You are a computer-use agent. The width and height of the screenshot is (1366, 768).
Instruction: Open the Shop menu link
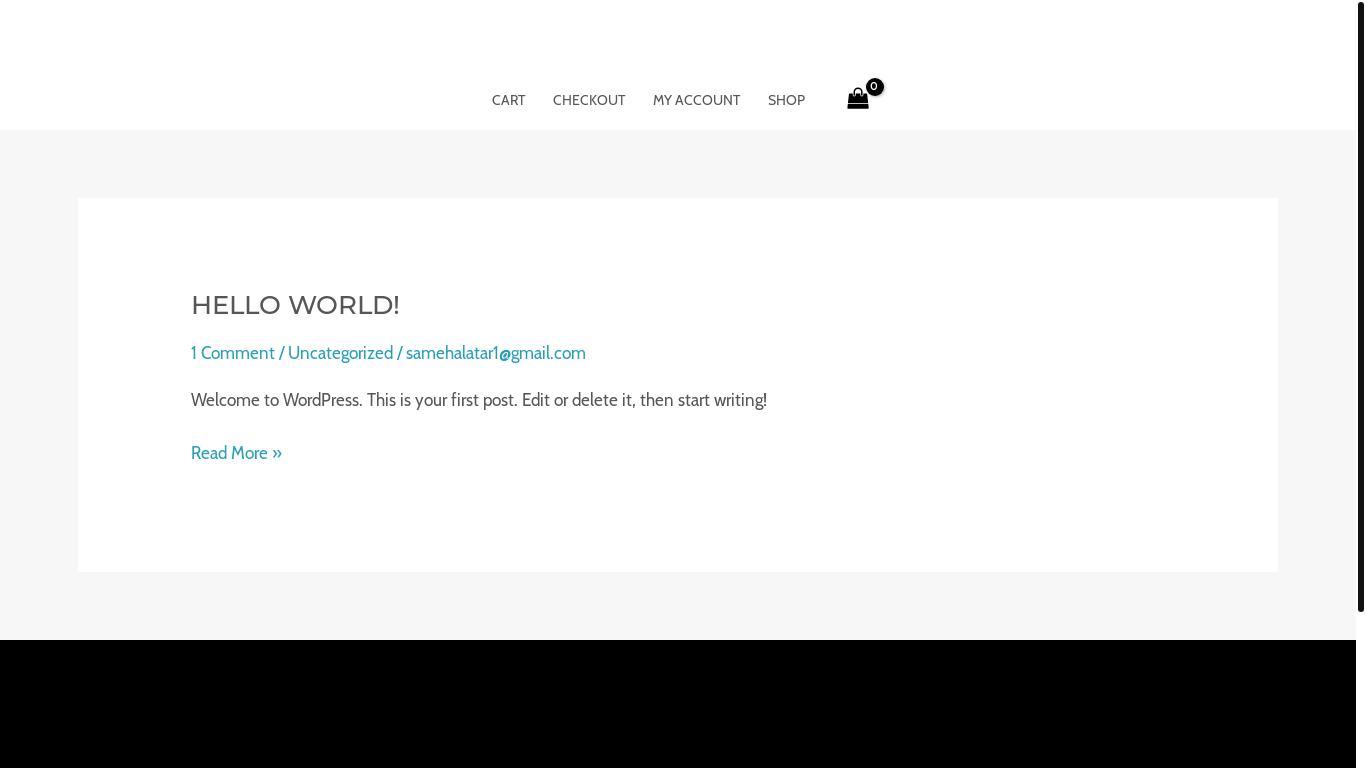click(786, 100)
